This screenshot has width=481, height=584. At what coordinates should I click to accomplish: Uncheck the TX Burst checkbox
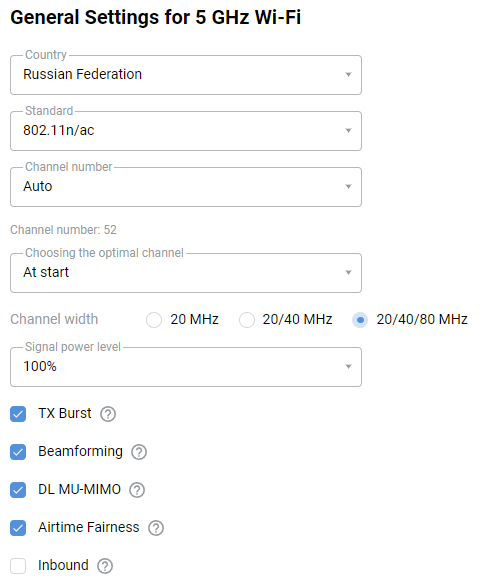tap(18, 414)
